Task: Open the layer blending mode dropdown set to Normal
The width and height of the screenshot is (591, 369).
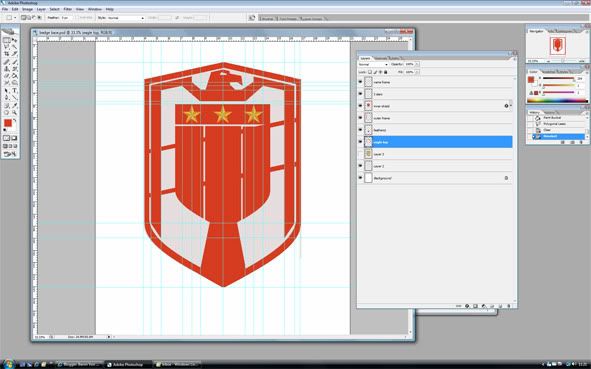Action: click(x=373, y=64)
